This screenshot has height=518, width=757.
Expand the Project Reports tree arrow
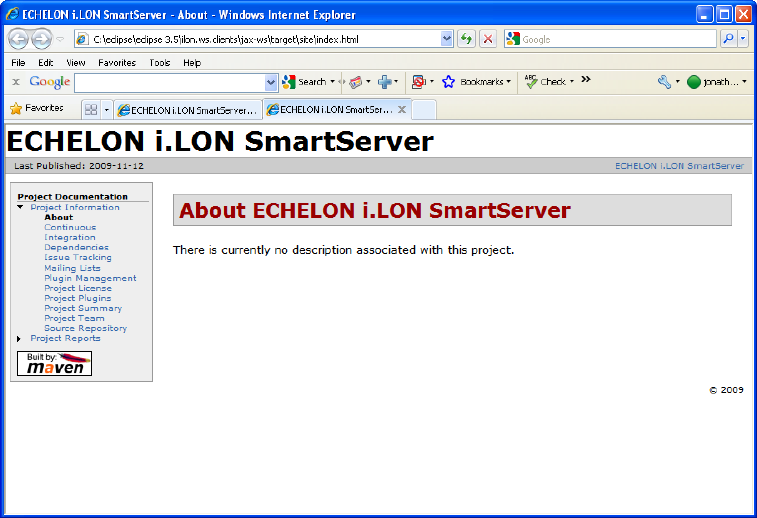pos(19,339)
